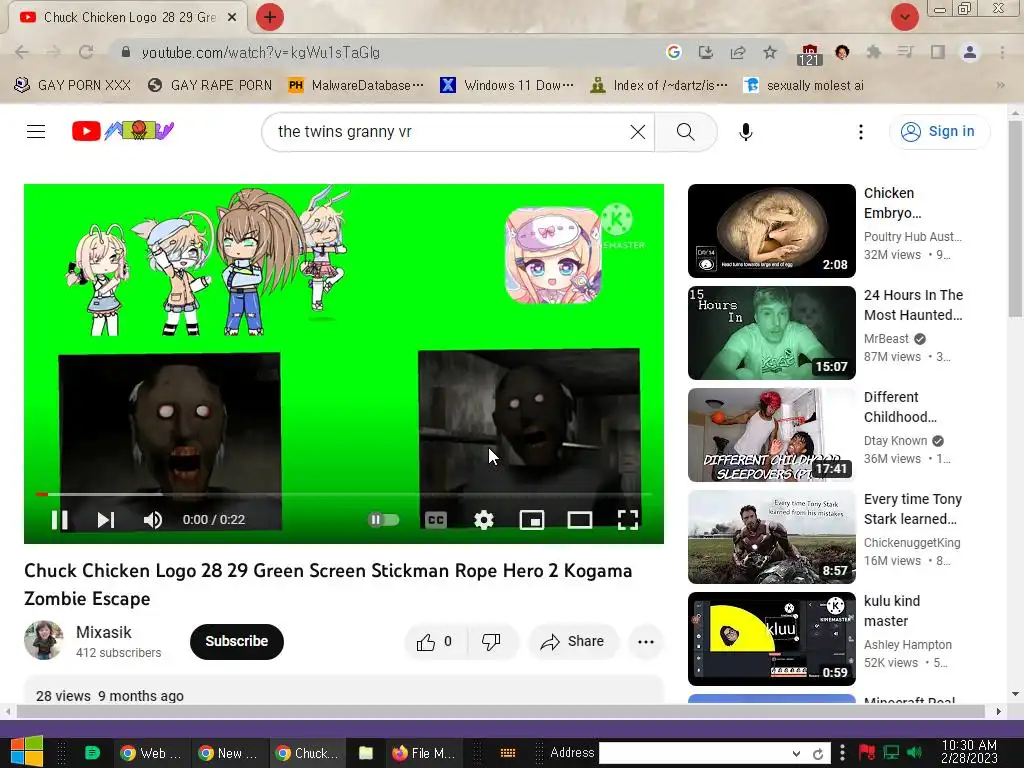The image size is (1024, 768).
Task: Seek on the video progress bar
Action: click(x=344, y=494)
